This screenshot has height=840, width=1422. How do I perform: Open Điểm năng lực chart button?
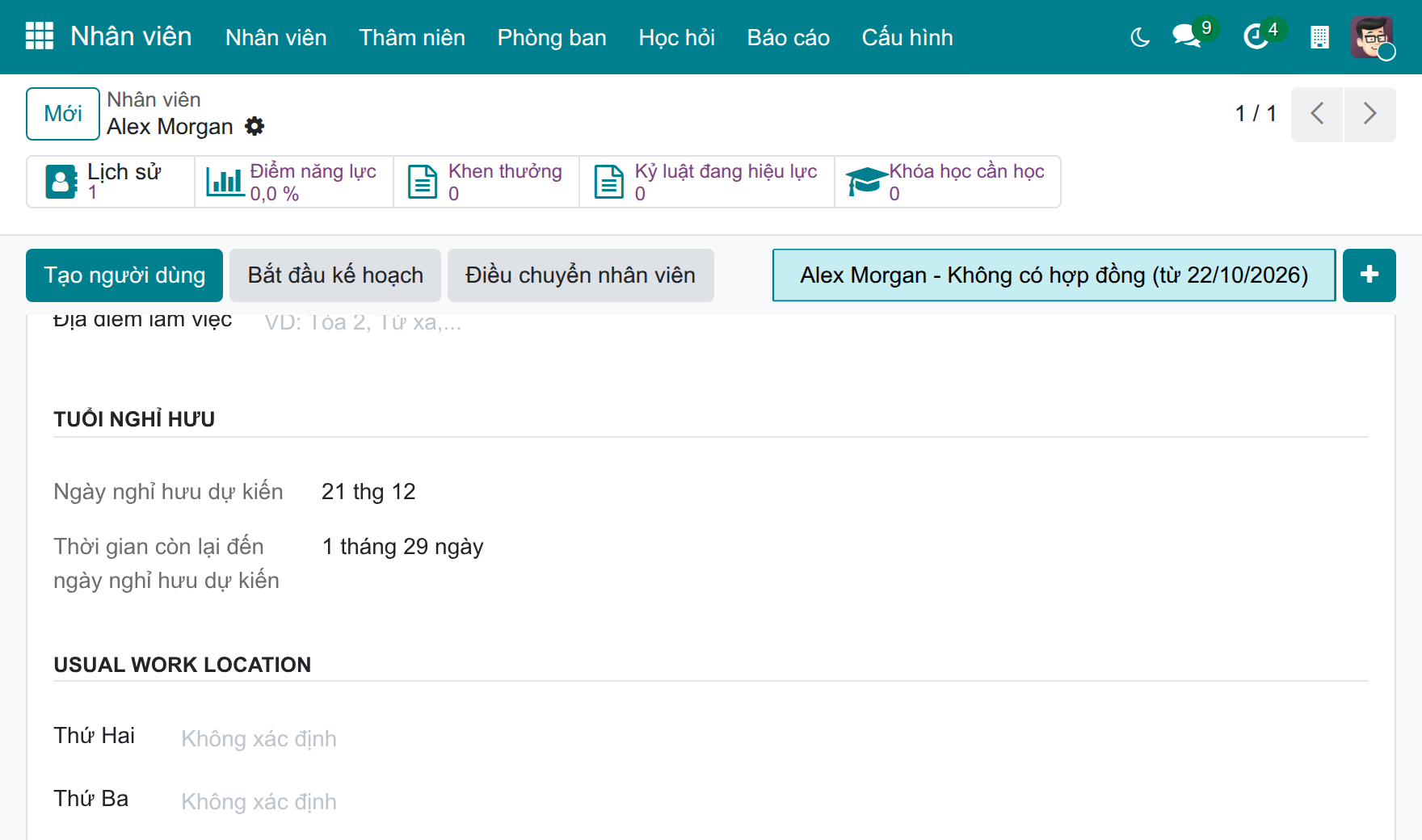point(294,182)
